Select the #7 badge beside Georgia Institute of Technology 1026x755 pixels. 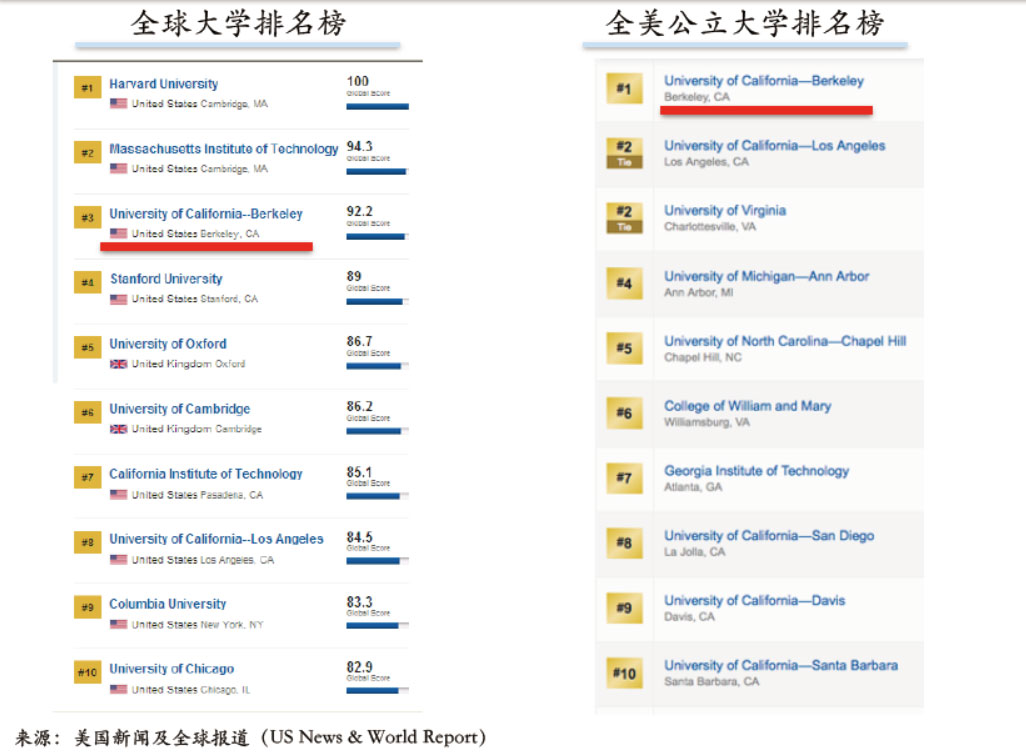624,478
